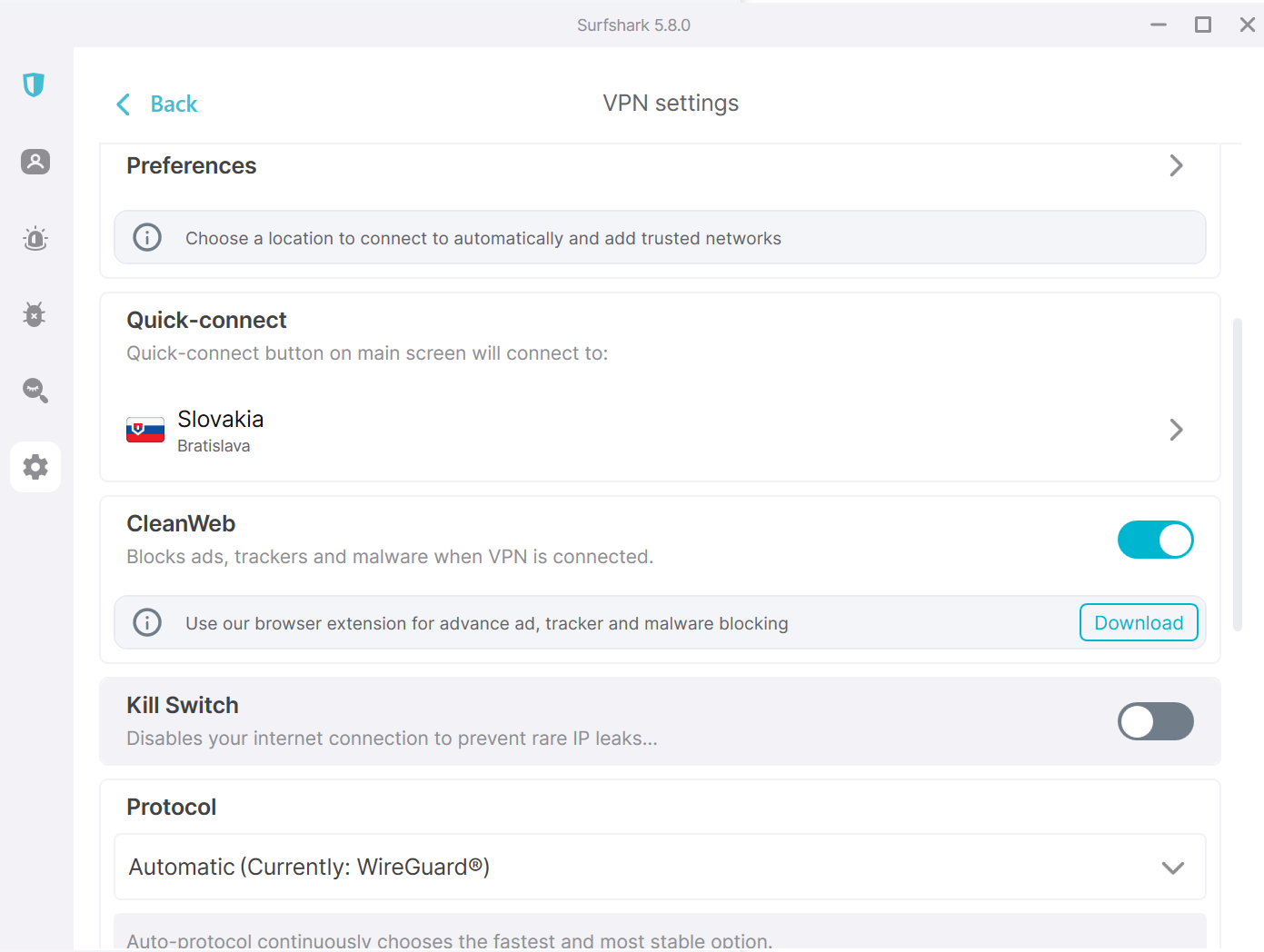Turn off the CleanWeb toggle
The width and height of the screenshot is (1264, 952).
coord(1155,540)
